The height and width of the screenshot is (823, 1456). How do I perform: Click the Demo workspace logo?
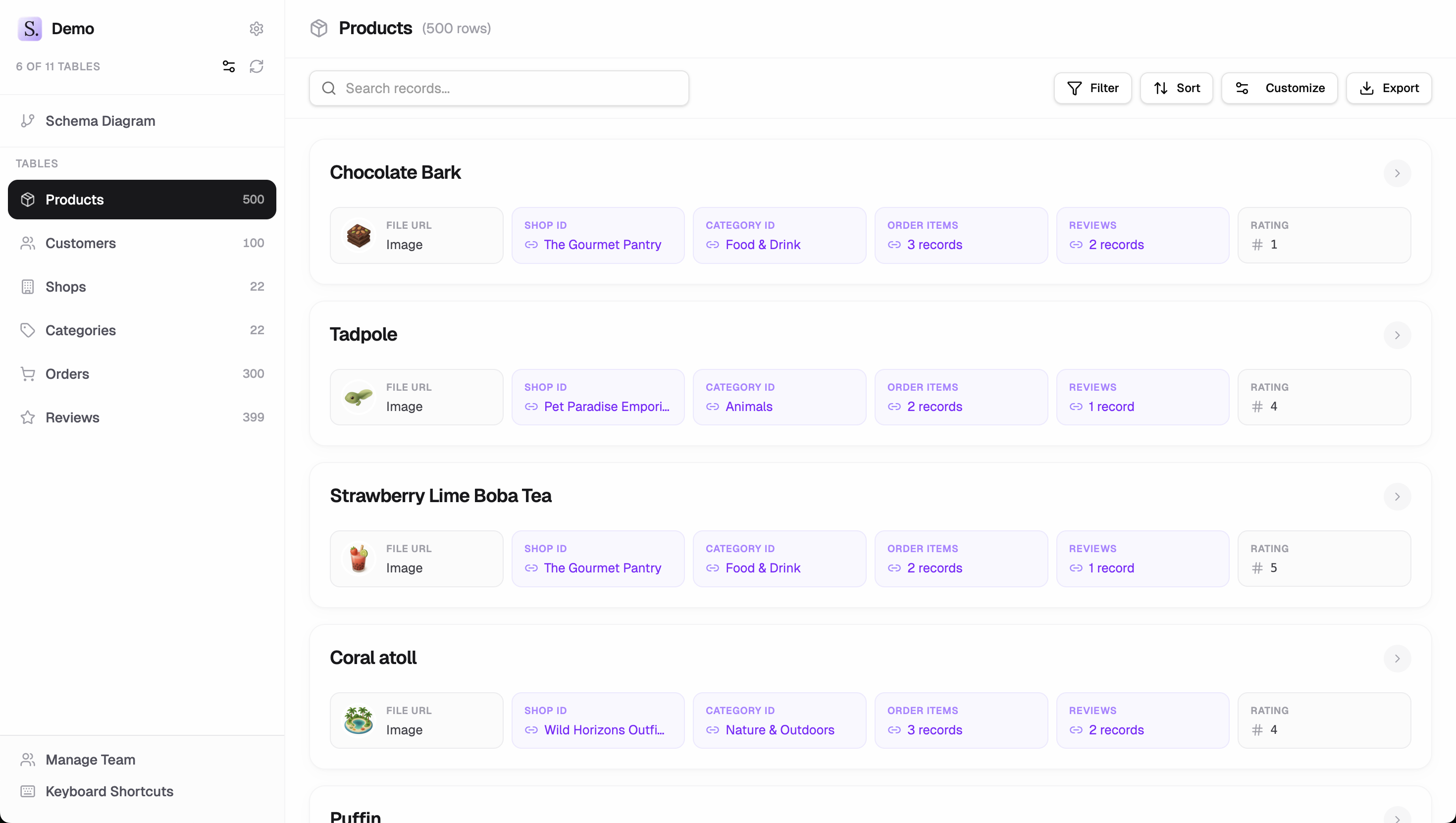tap(29, 28)
